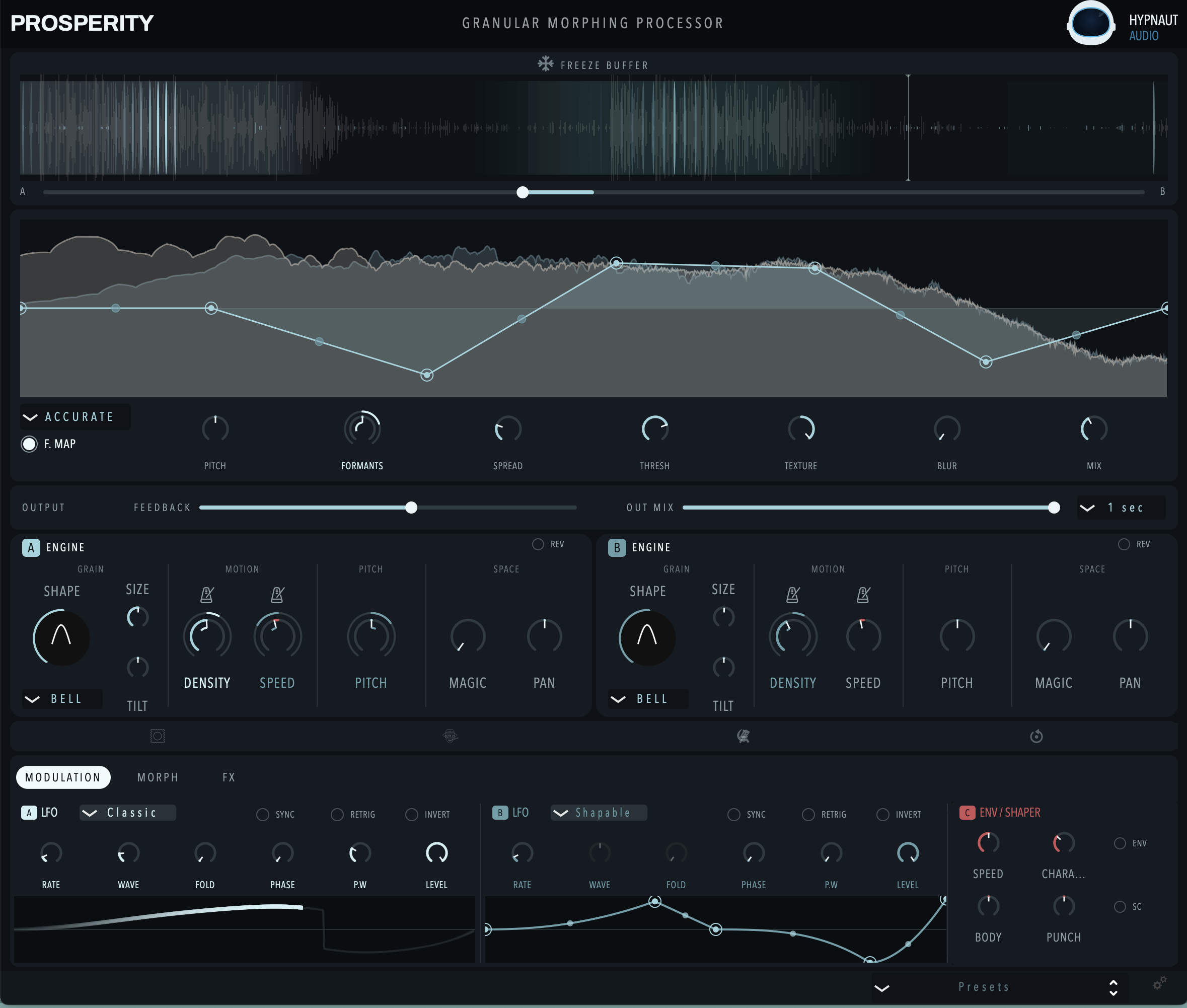
Task: Open the 1 sec buffer length dropdown
Action: 1121,508
